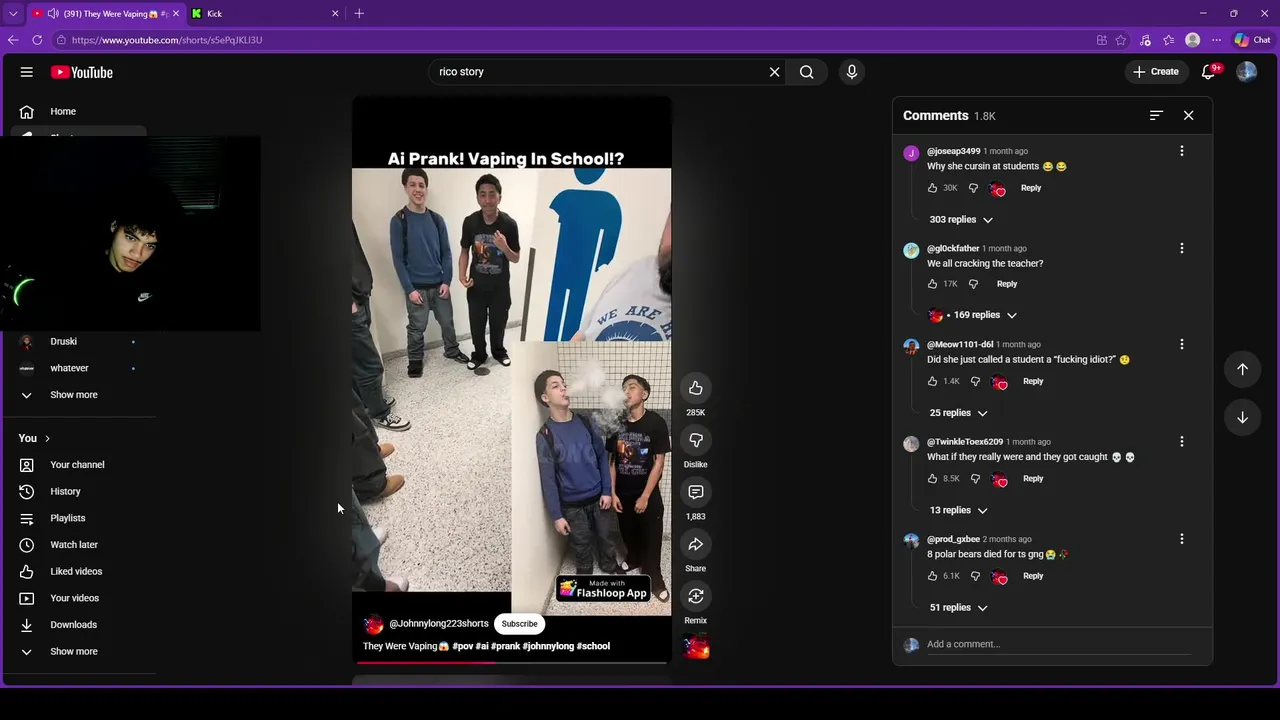Start voice search with microphone

852,72
